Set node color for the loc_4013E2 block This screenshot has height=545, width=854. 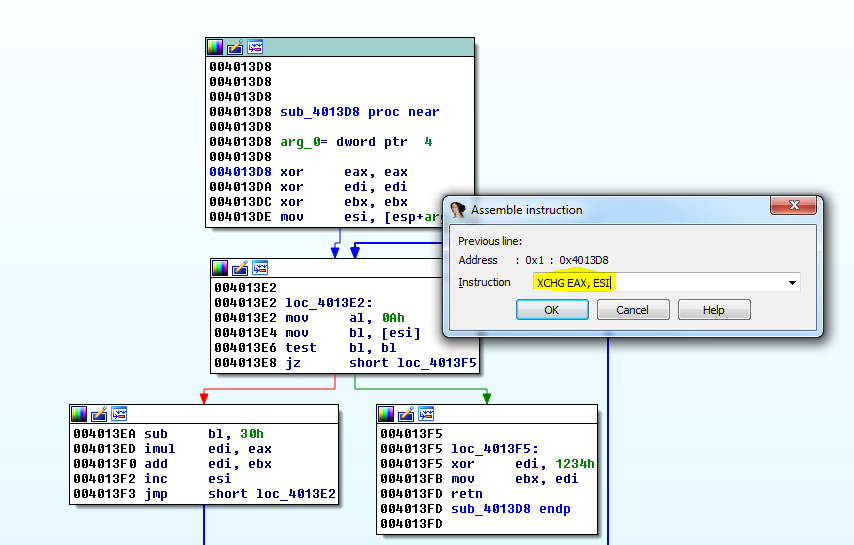pyautogui.click(x=220, y=268)
